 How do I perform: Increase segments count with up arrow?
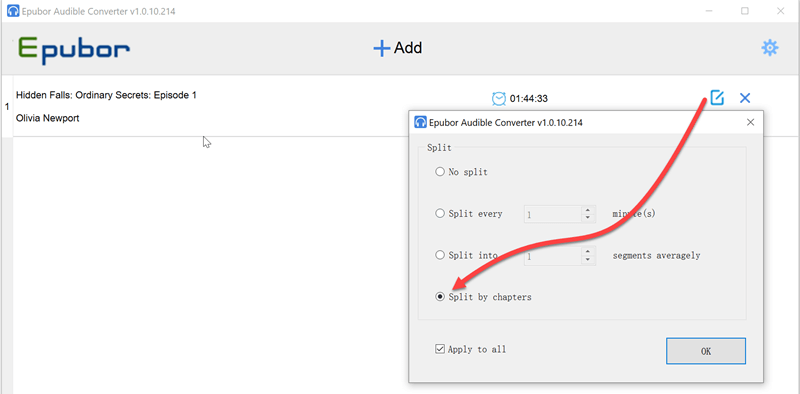coord(588,251)
